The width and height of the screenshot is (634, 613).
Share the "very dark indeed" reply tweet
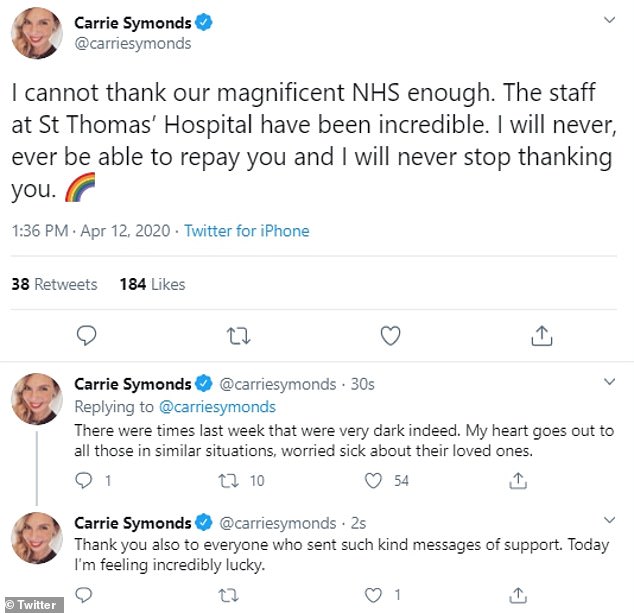518,481
